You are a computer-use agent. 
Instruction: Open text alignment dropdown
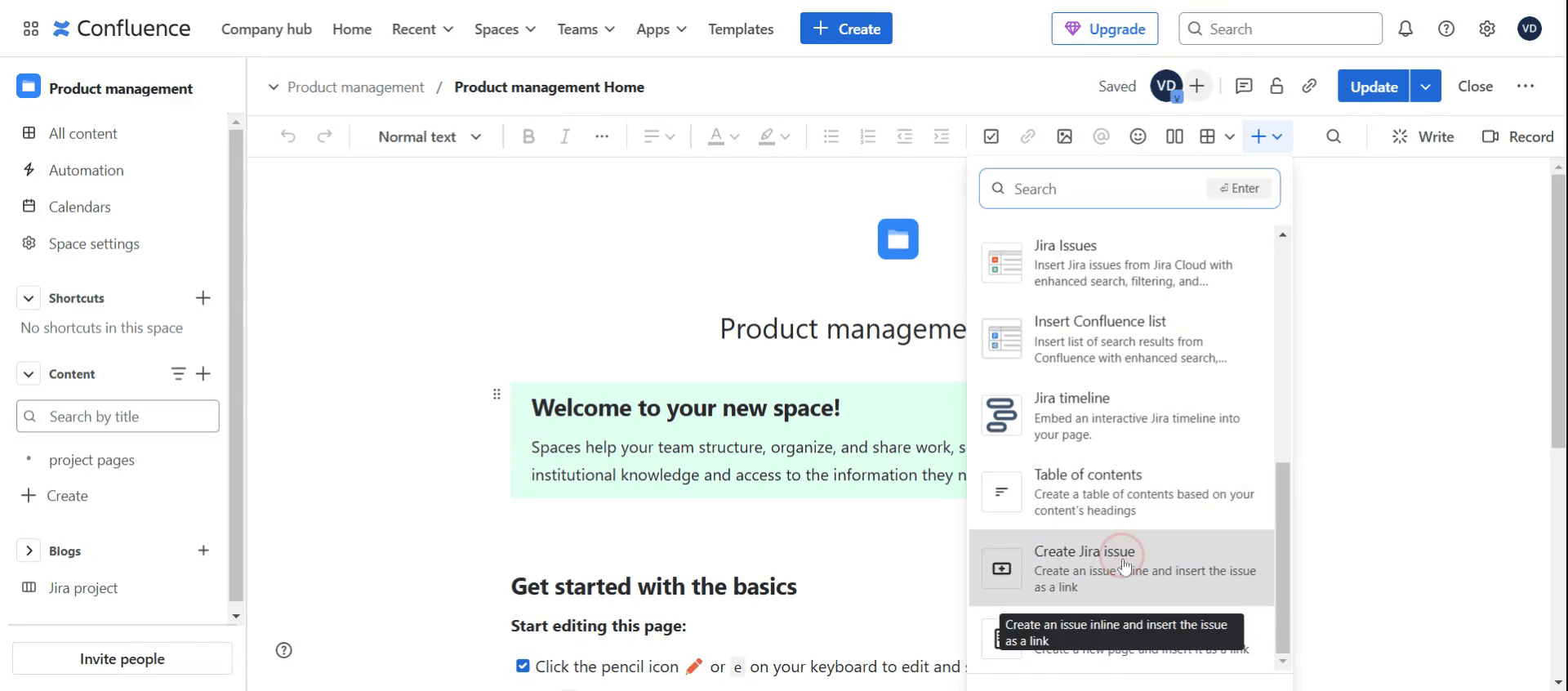659,136
